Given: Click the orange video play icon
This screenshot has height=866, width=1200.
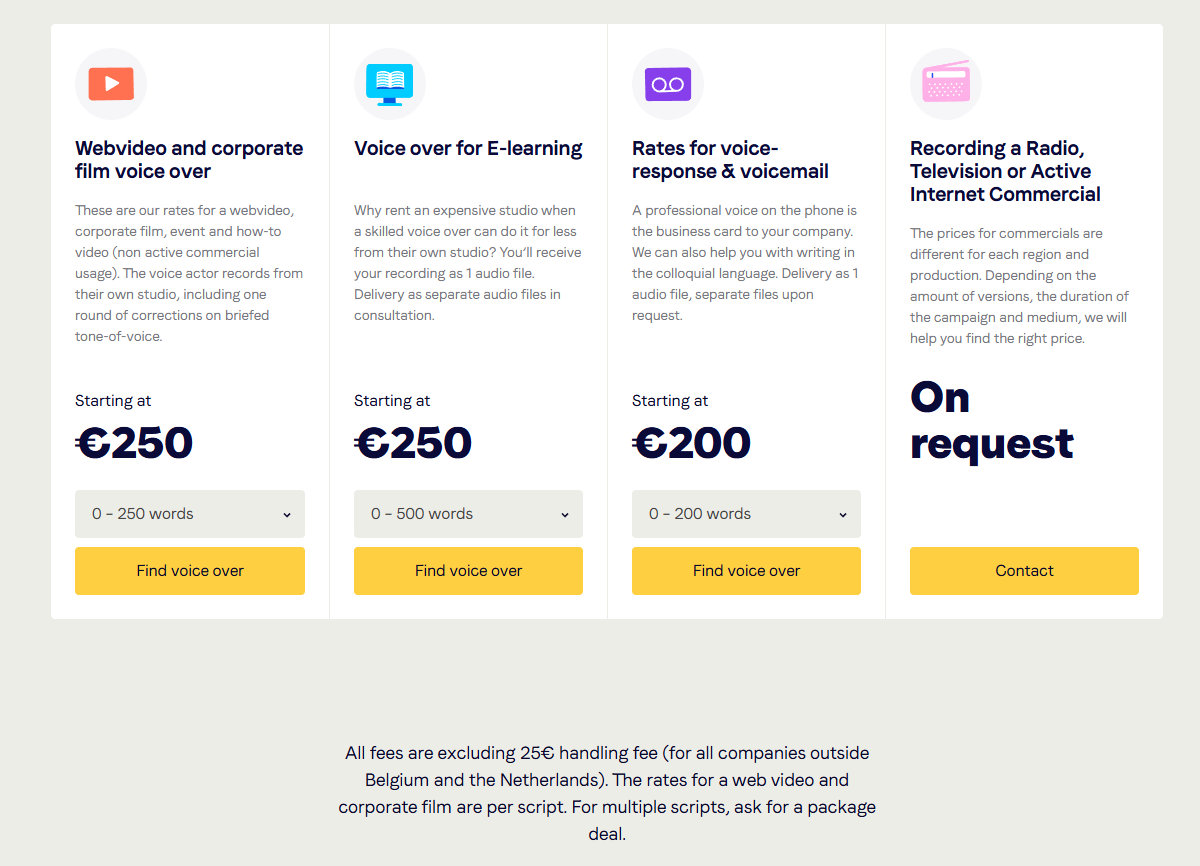Looking at the screenshot, I should [x=111, y=84].
